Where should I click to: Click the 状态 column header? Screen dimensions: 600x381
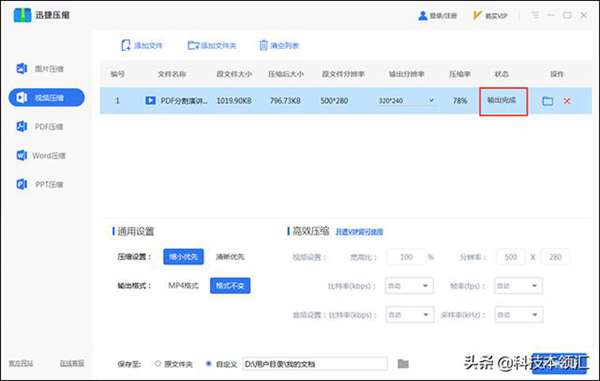point(501,74)
